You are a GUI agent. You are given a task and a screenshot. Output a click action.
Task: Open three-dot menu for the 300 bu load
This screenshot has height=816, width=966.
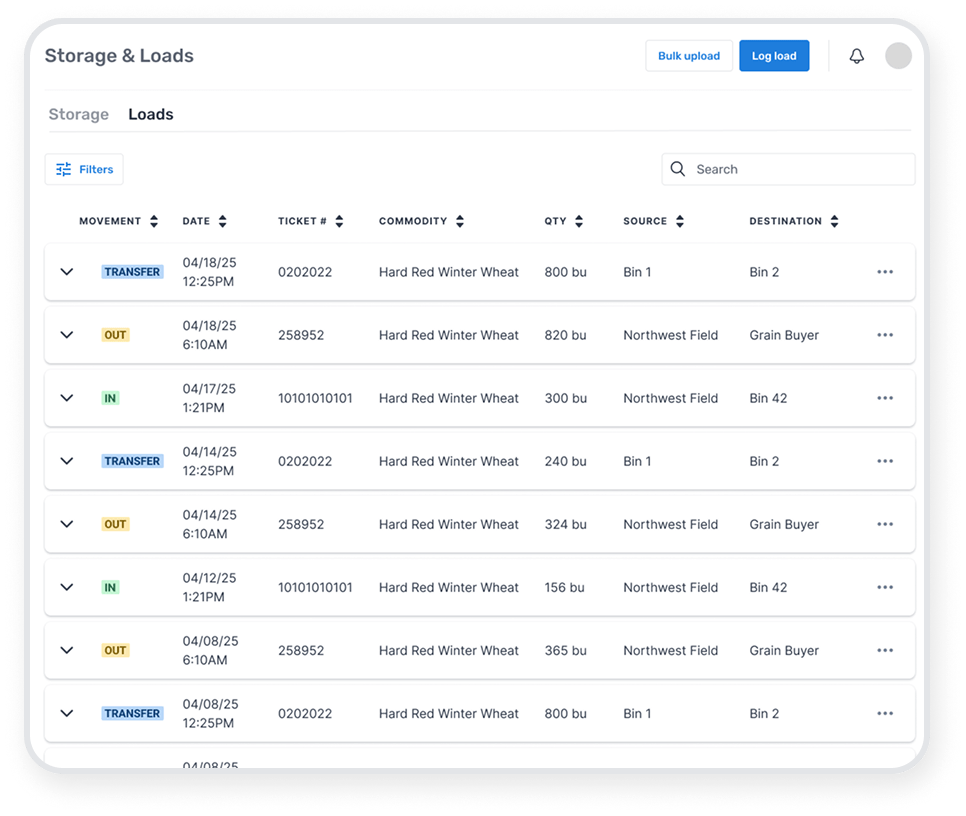[884, 398]
